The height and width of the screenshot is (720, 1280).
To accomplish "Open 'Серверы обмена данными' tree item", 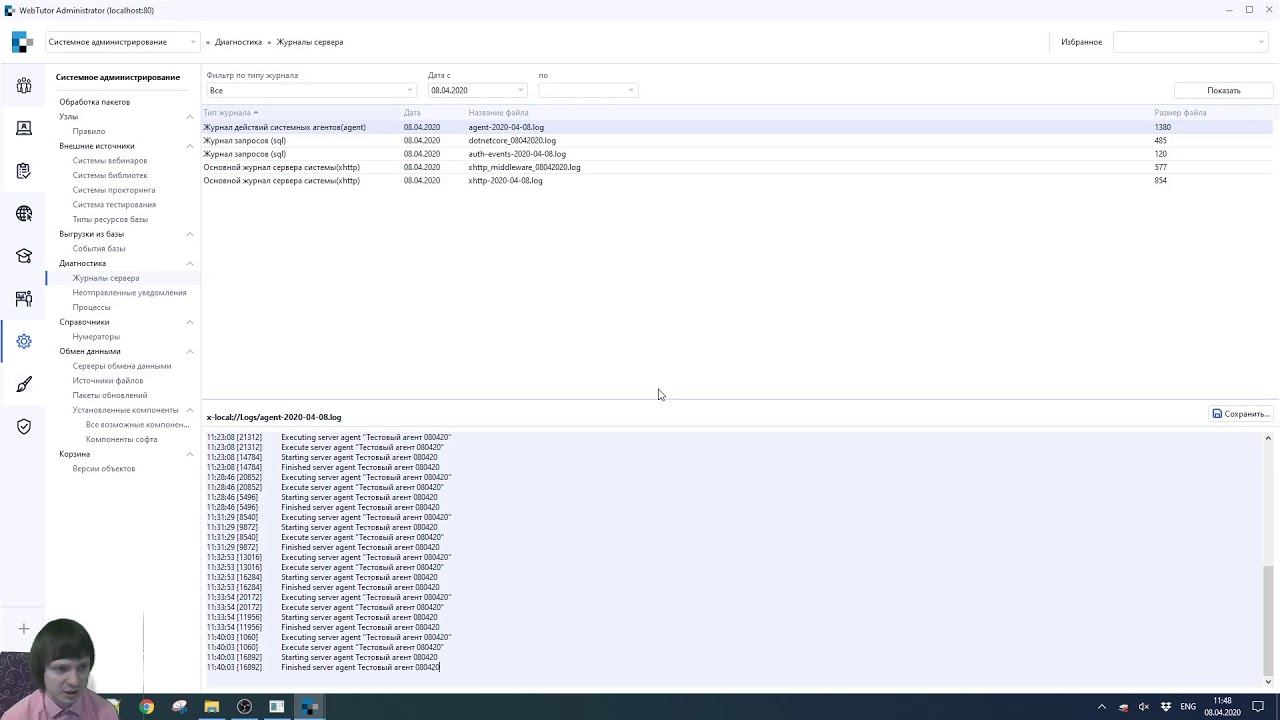I will point(122,366).
